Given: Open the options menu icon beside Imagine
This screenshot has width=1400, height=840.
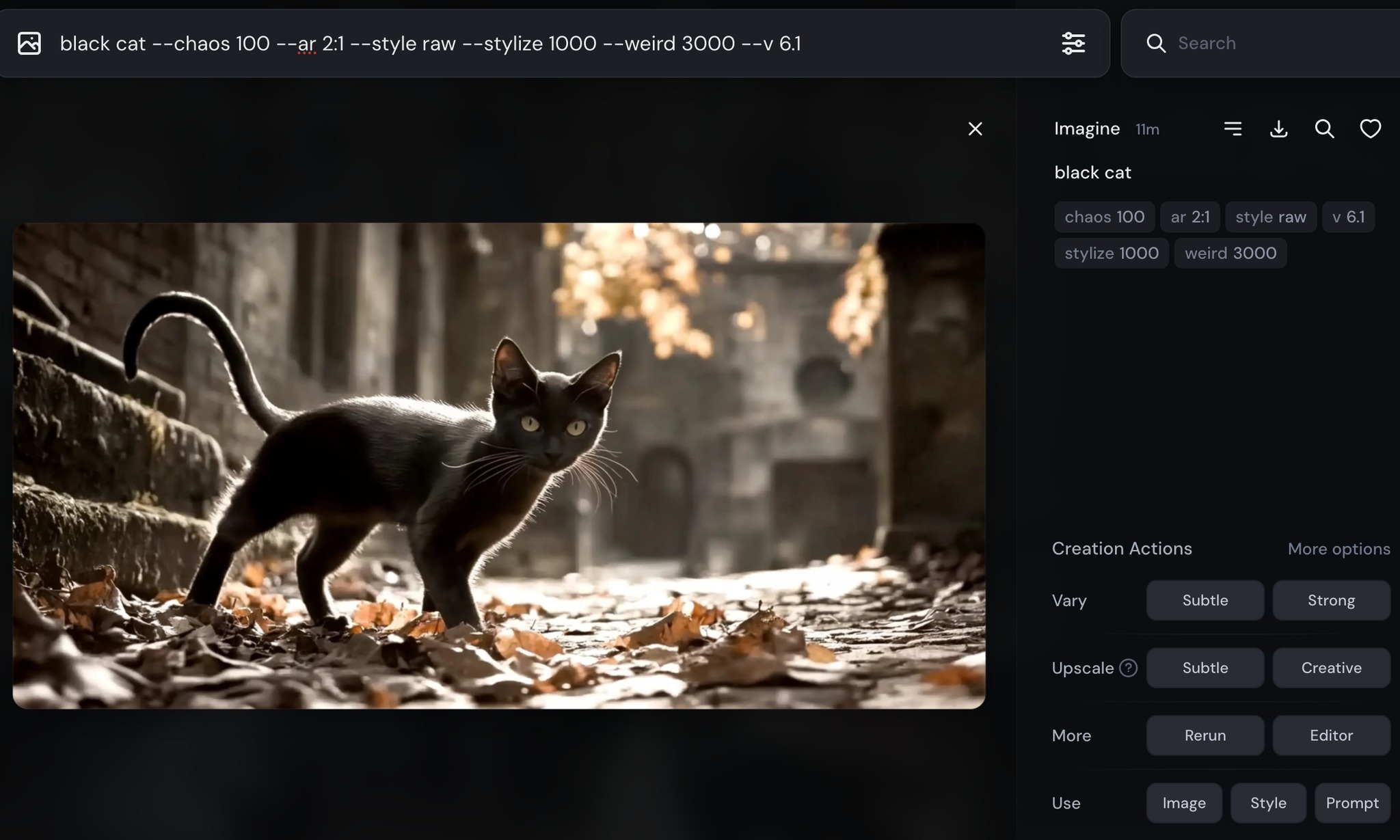Looking at the screenshot, I should coord(1233,128).
